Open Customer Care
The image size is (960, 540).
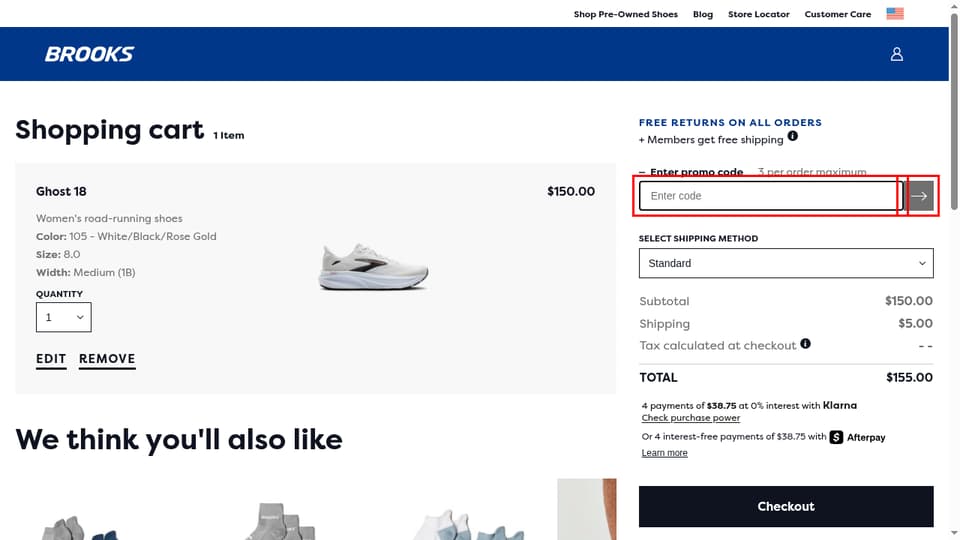point(837,14)
